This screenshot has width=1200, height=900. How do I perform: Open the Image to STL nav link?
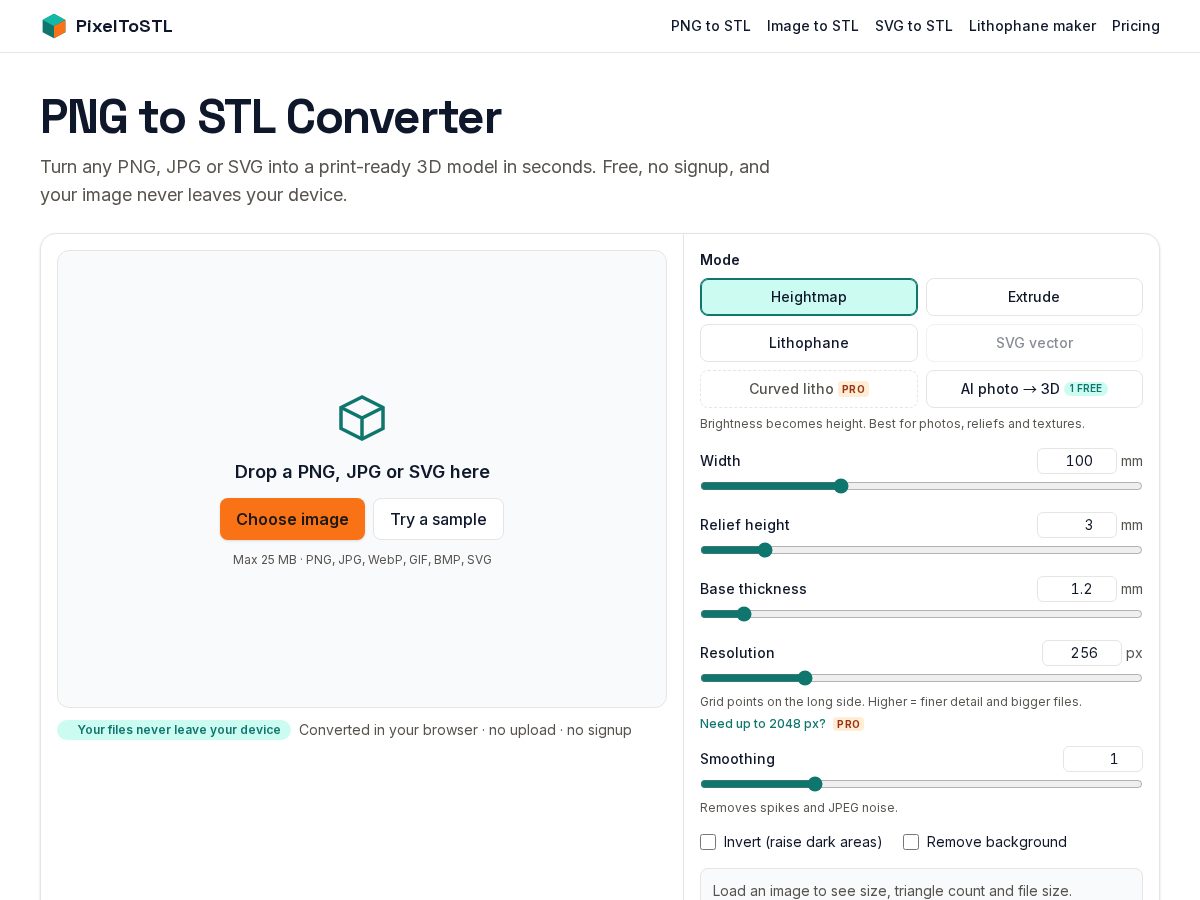point(813,26)
